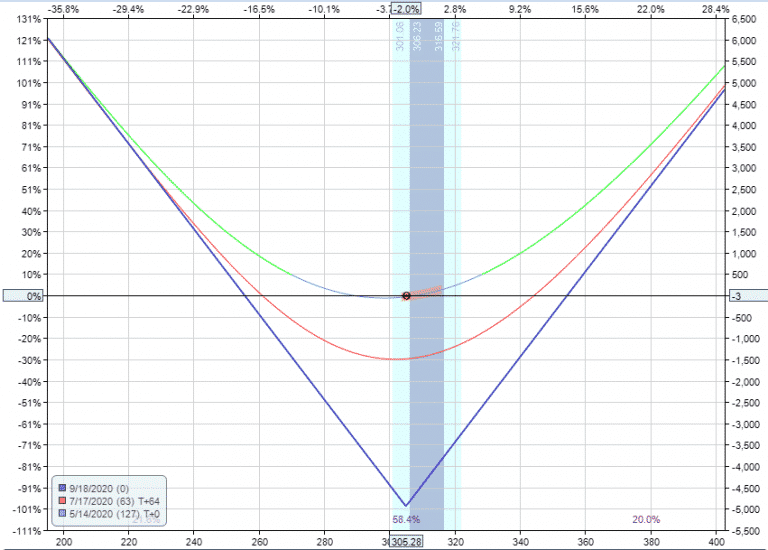Click the 5/14/2020 T+0 legend swatch
The image size is (768, 550).
point(61,514)
